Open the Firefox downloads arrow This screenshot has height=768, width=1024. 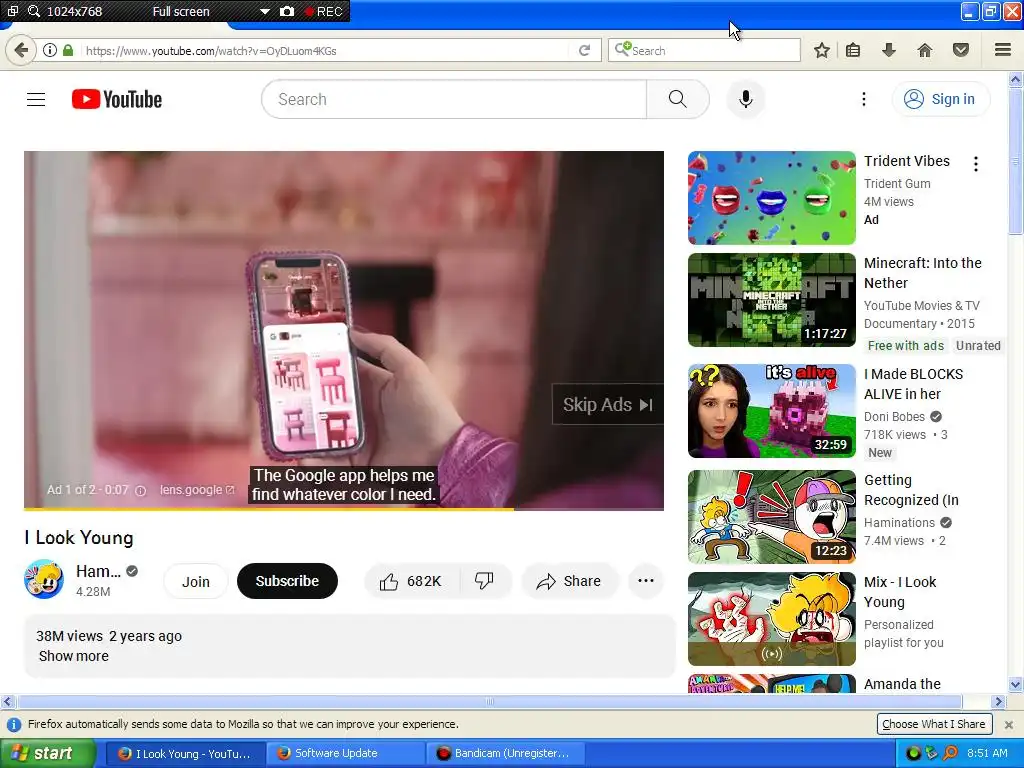click(x=889, y=50)
